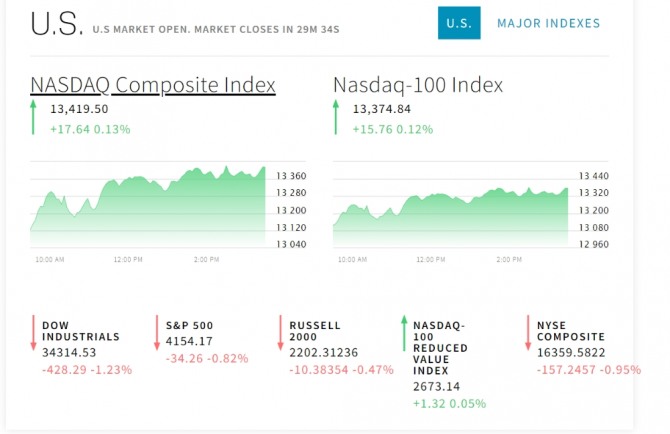The height and width of the screenshot is (434, 670).
Task: Open the Russell 2000 index entry
Action: 315,331
